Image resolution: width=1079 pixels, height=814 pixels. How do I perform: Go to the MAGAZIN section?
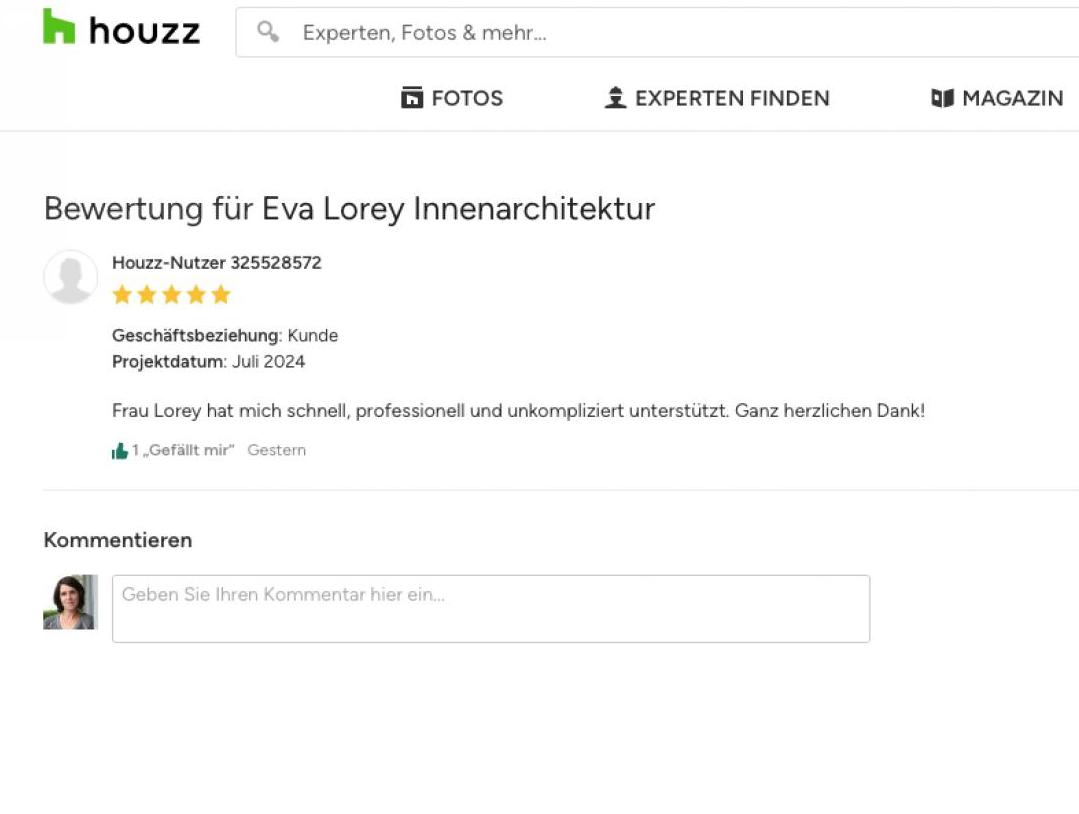[1012, 98]
